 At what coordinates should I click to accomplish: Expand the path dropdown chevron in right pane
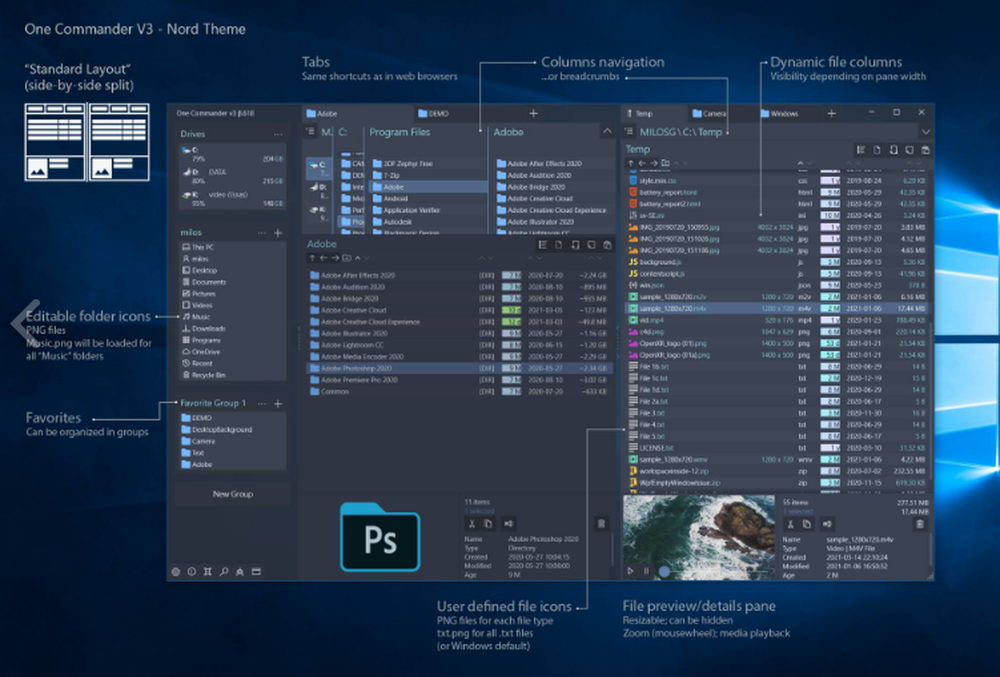[925, 132]
